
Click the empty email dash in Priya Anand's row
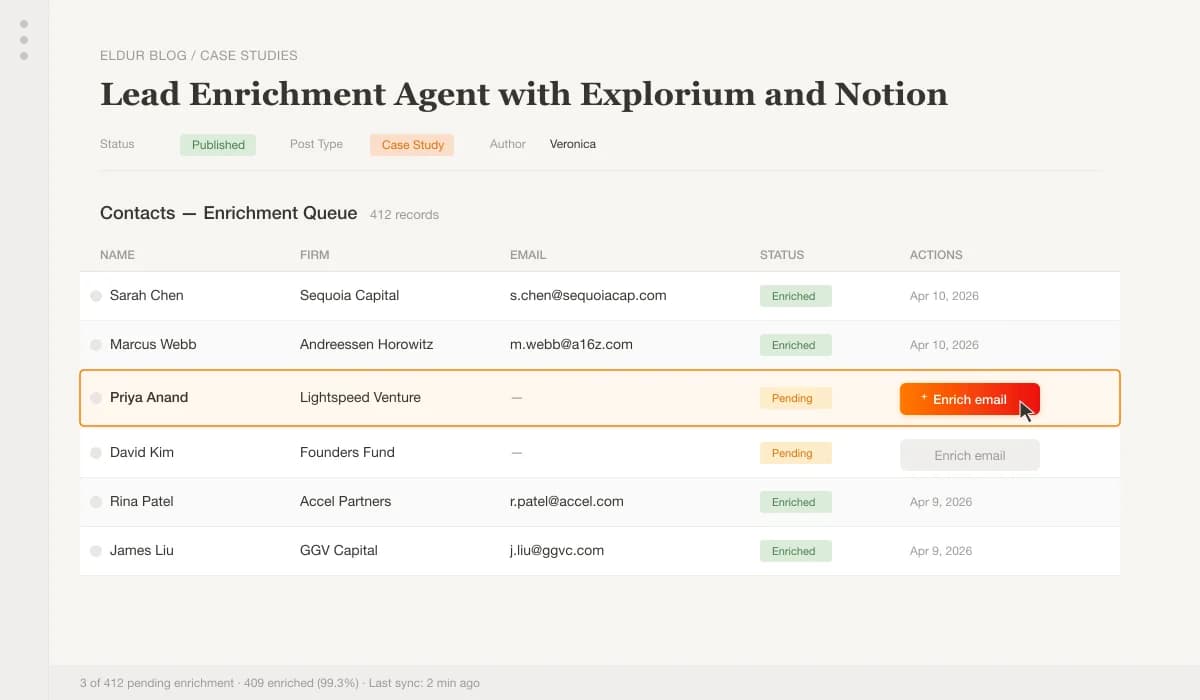(516, 398)
